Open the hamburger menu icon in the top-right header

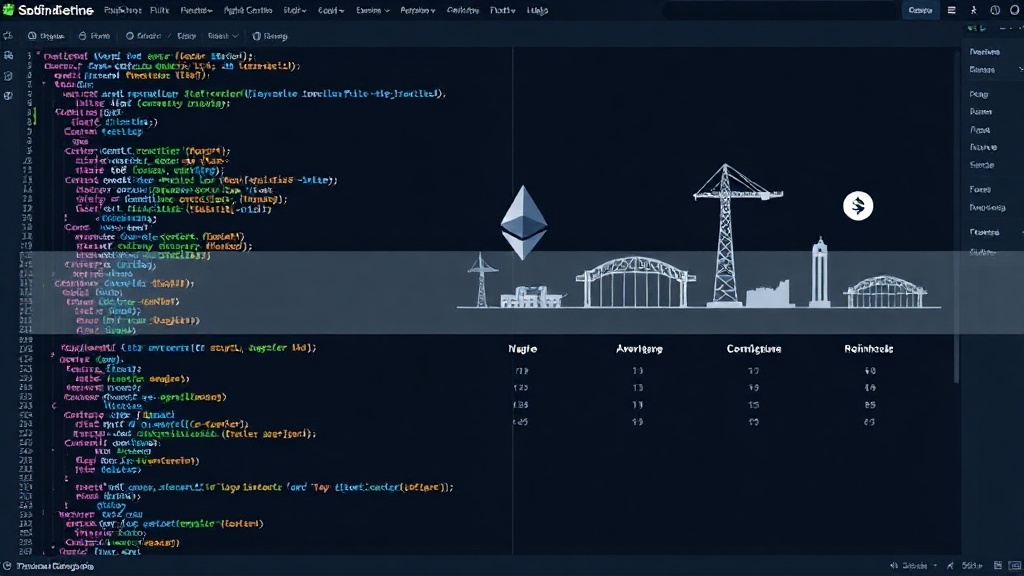952,10
